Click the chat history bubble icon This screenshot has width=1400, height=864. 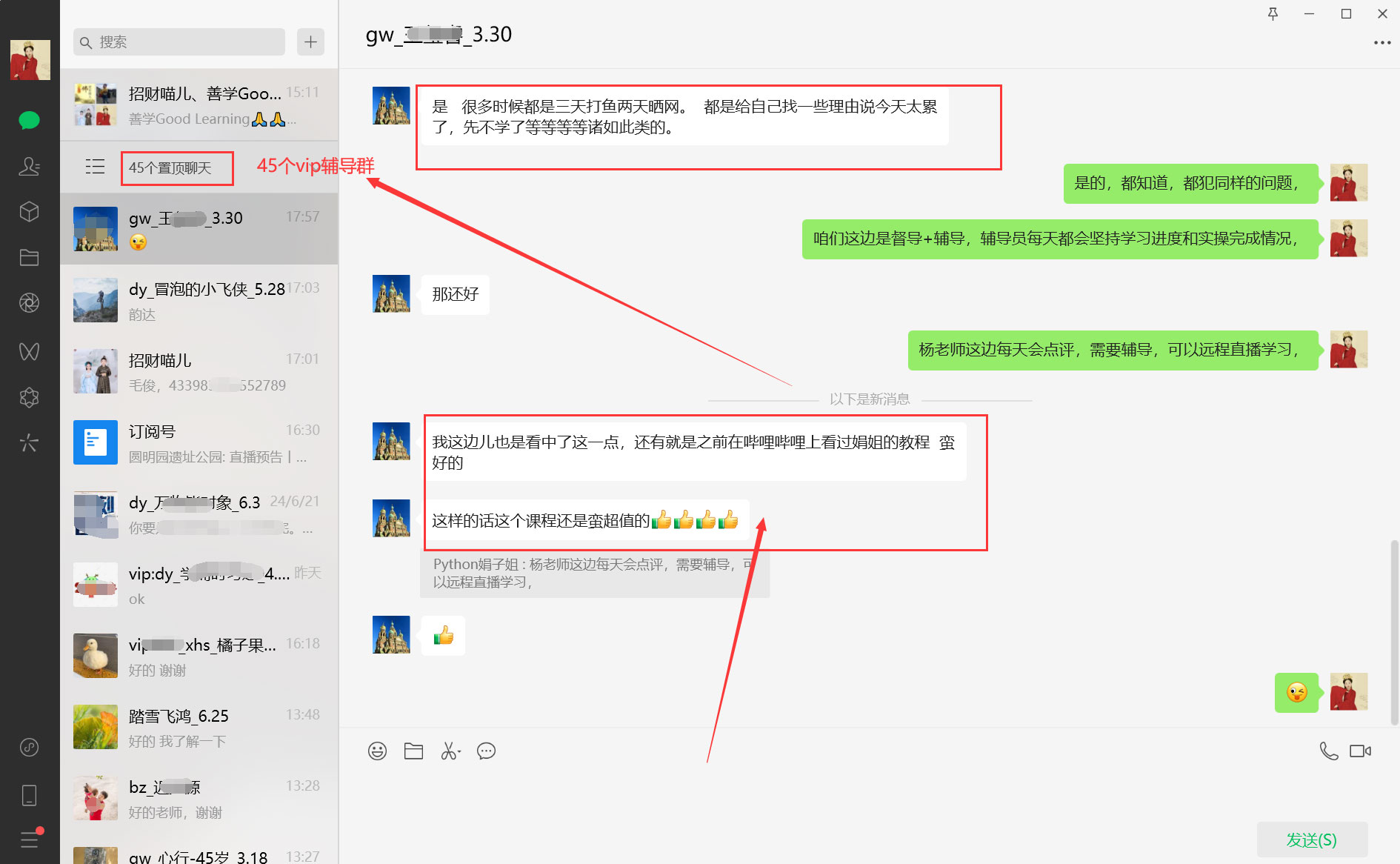click(486, 751)
